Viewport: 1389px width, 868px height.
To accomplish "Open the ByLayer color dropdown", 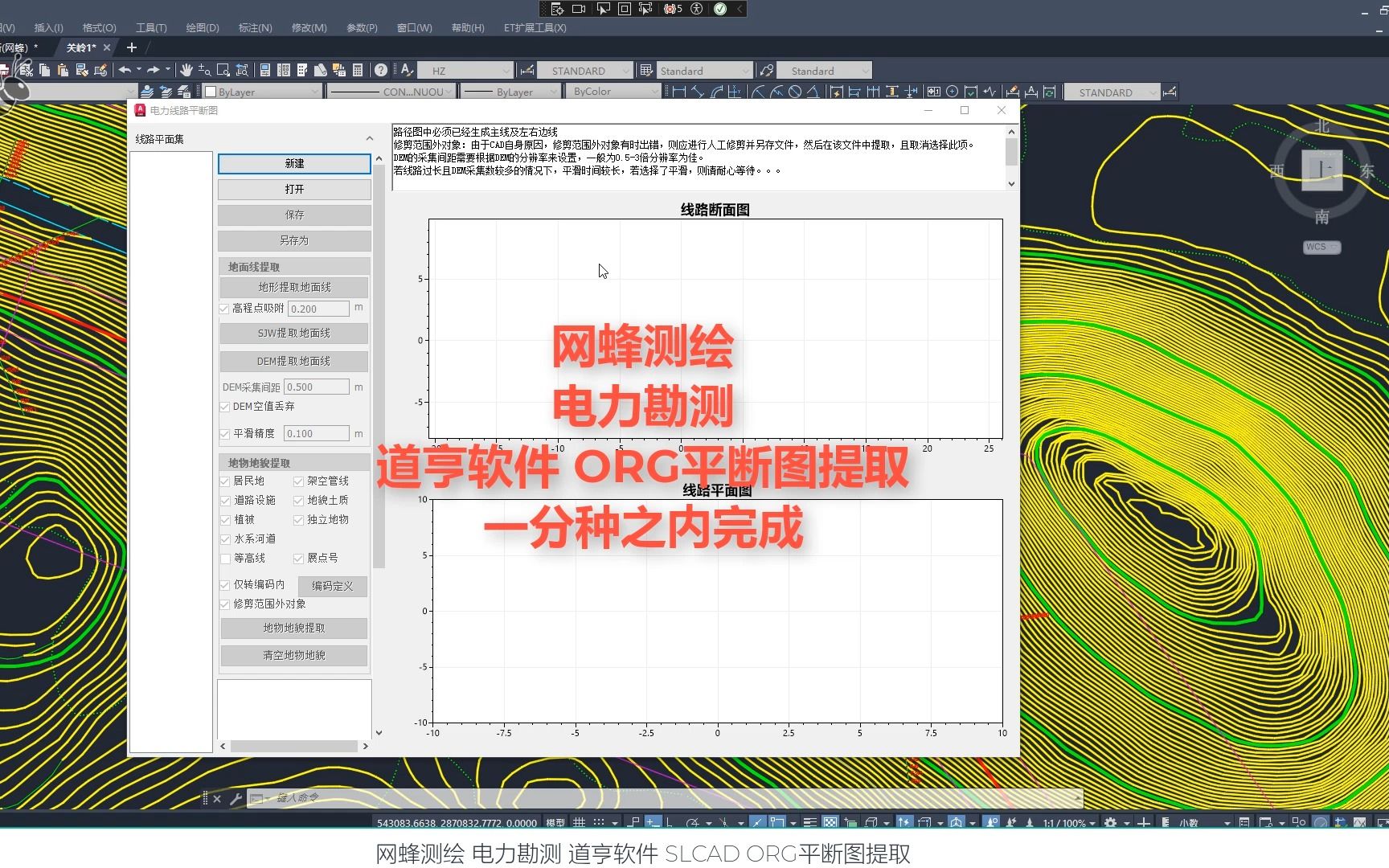I will tap(262, 92).
